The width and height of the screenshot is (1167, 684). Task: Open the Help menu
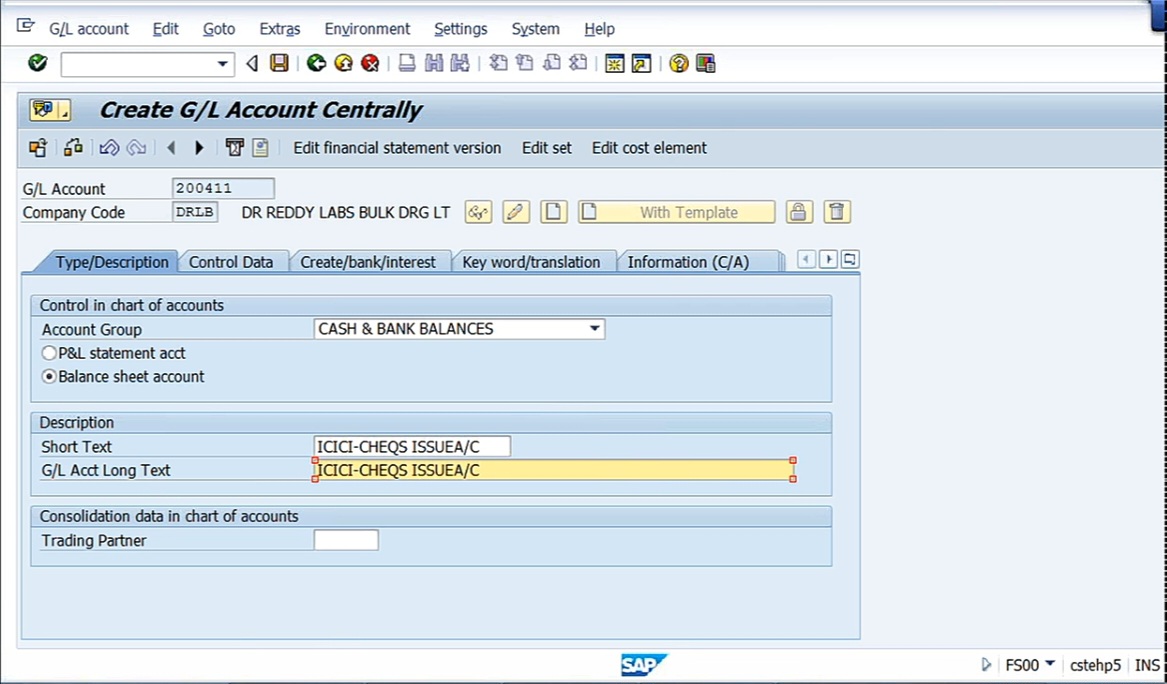pyautogui.click(x=599, y=29)
